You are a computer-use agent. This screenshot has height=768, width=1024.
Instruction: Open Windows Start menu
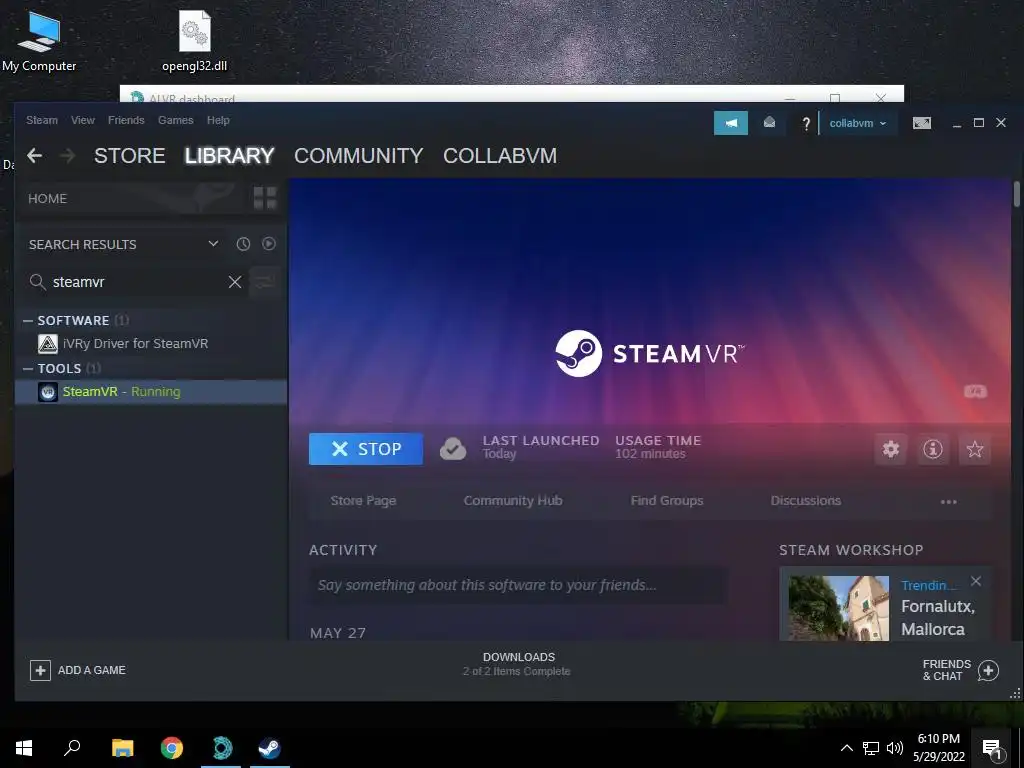coord(24,748)
